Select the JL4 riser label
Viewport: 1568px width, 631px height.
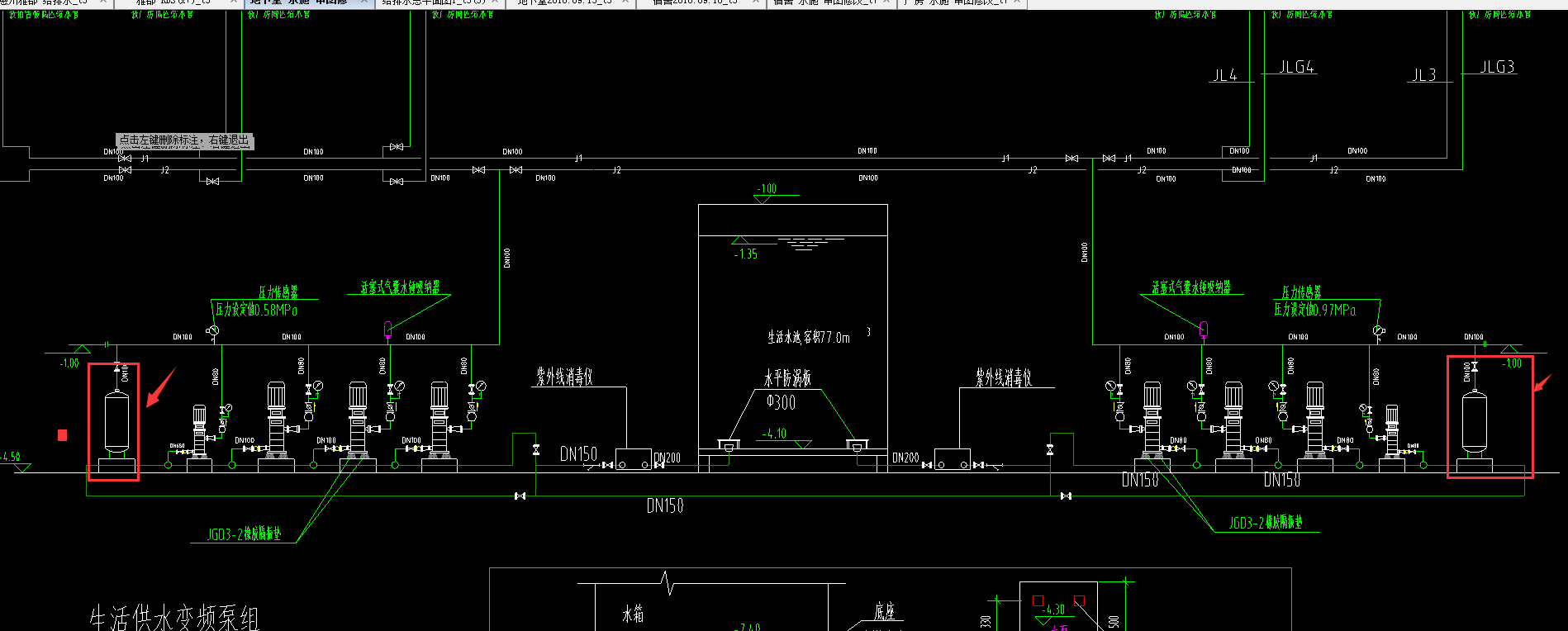1225,75
